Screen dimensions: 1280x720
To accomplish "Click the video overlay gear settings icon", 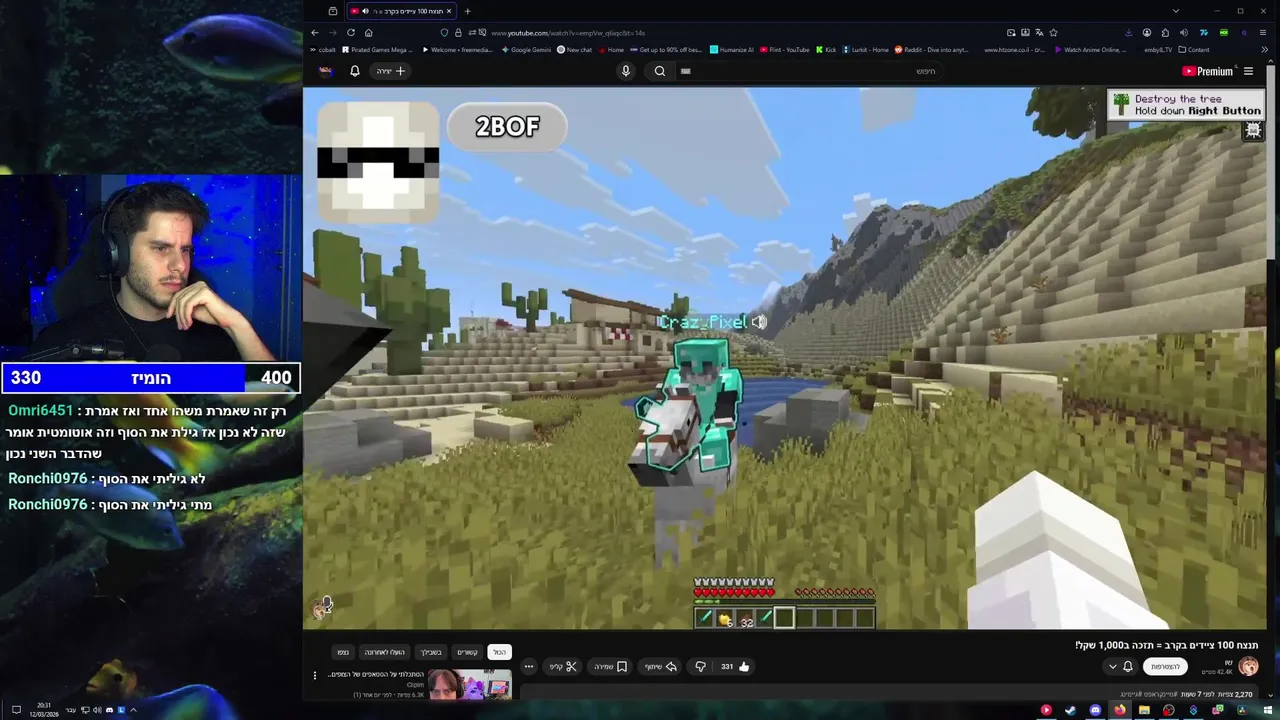I will coord(1253,131).
